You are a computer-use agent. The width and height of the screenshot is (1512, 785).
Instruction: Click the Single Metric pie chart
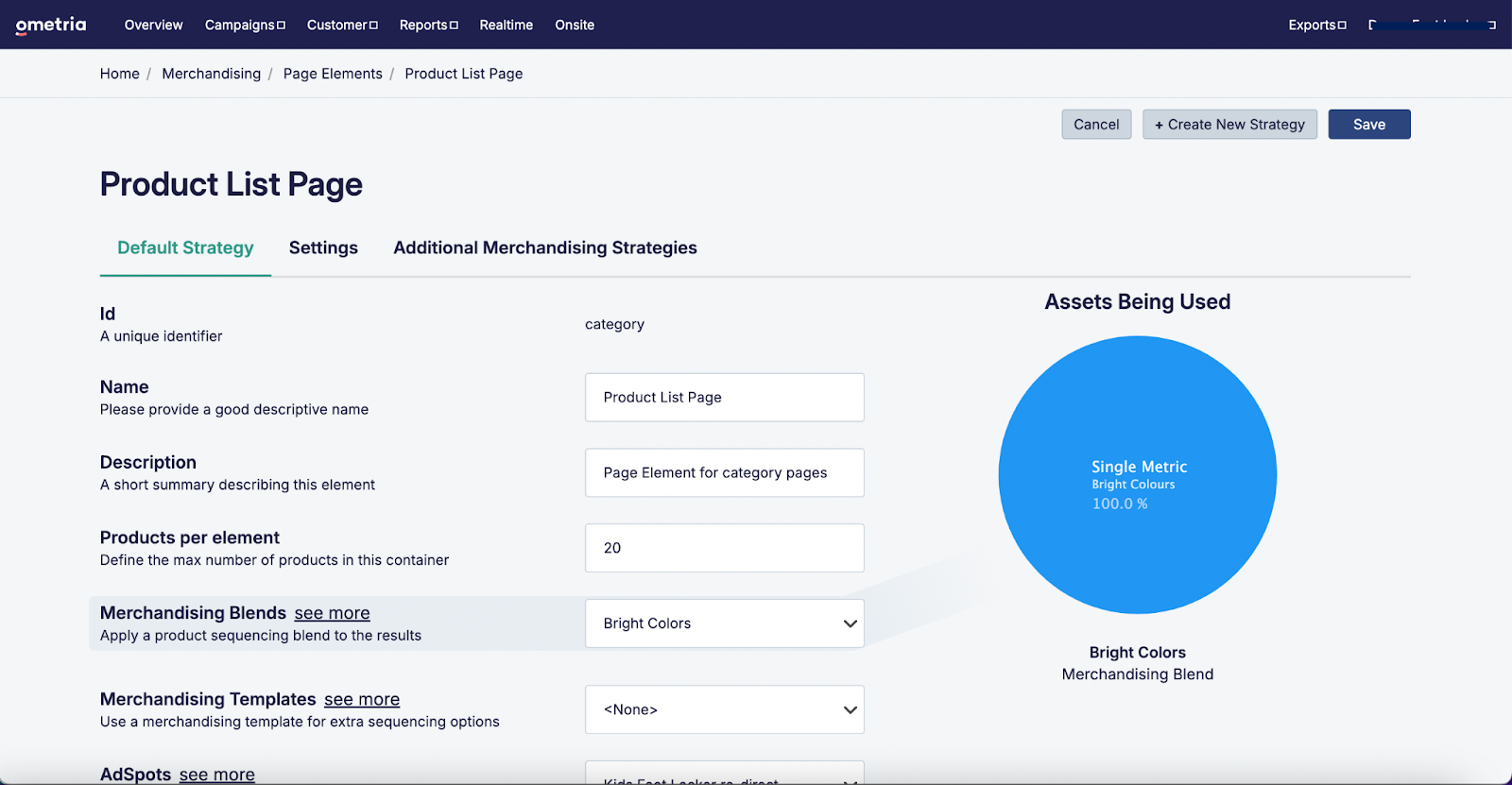pyautogui.click(x=1138, y=475)
